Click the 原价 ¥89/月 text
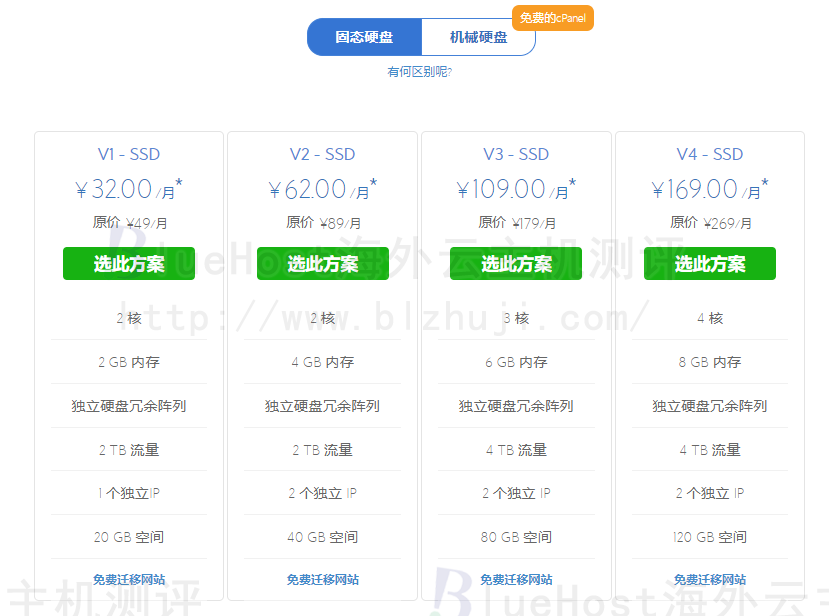The width and height of the screenshot is (829, 616). [x=323, y=223]
